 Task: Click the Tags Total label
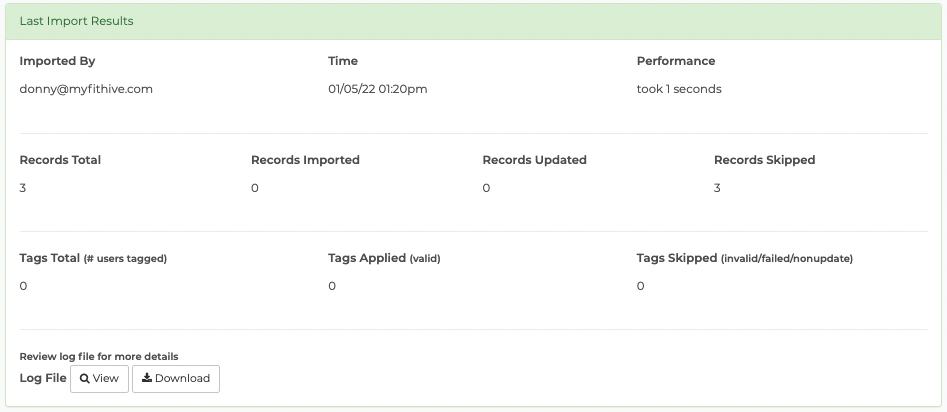pos(93,258)
